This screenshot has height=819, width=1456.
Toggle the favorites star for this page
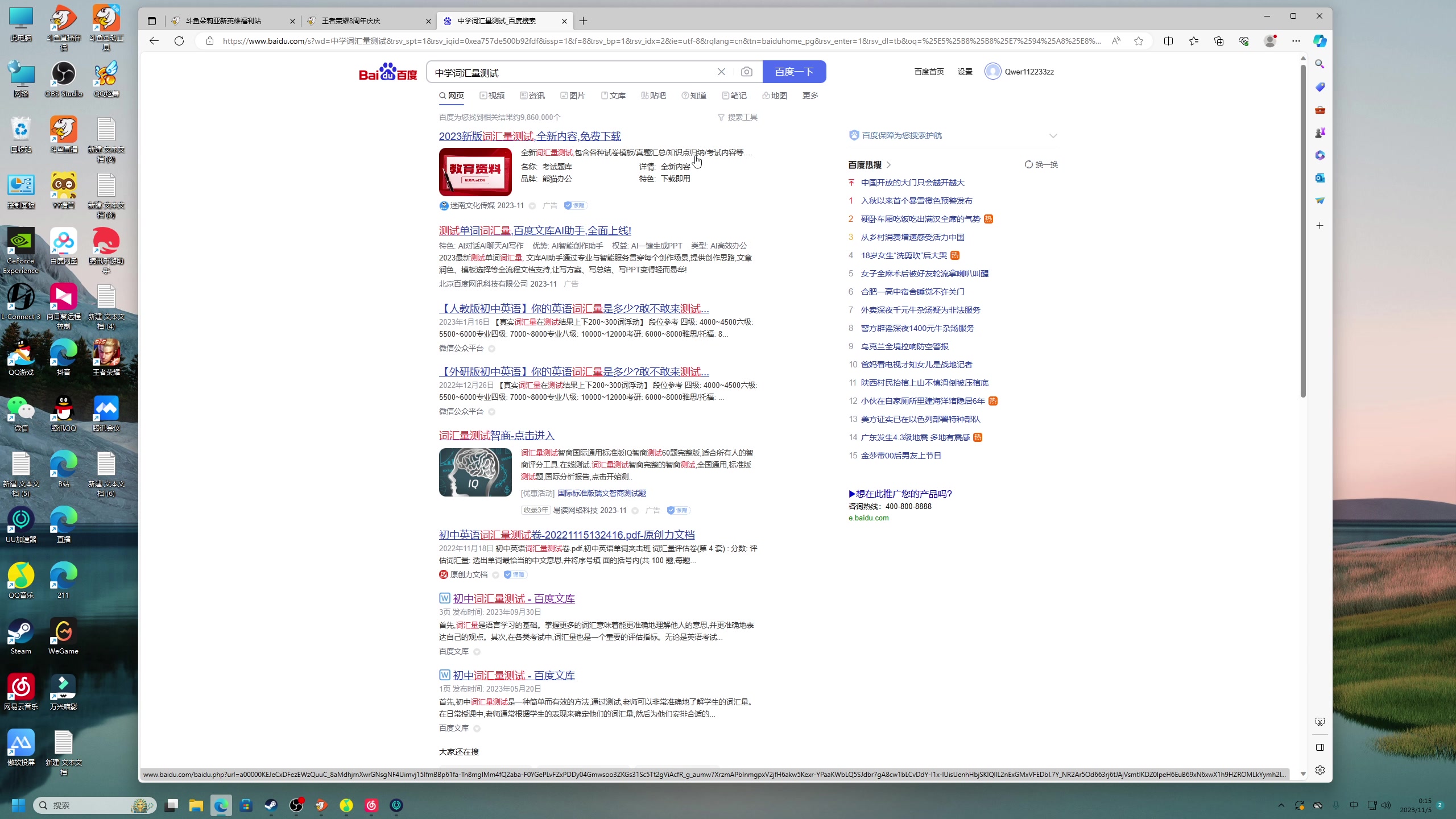point(1137,41)
